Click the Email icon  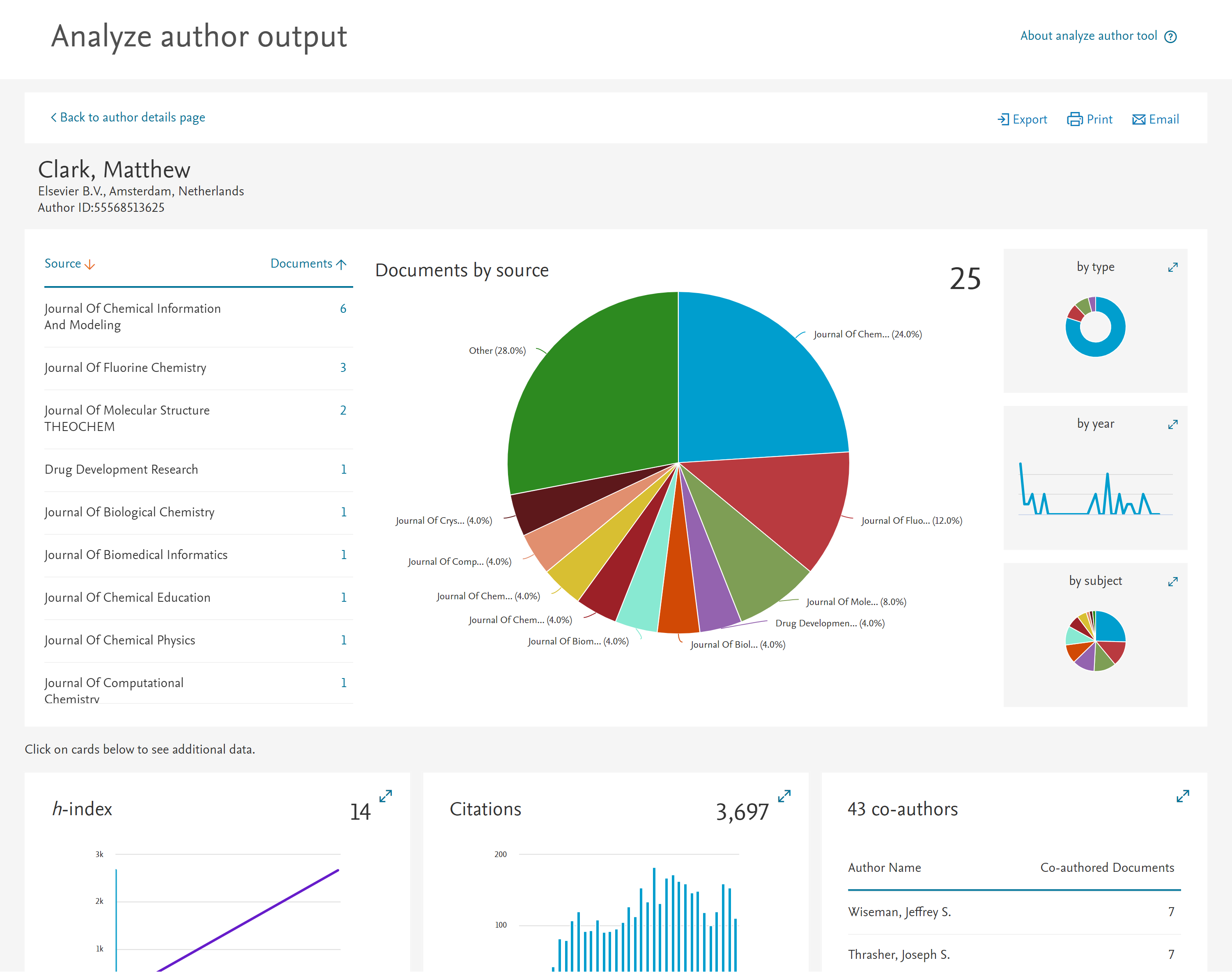coord(1139,119)
